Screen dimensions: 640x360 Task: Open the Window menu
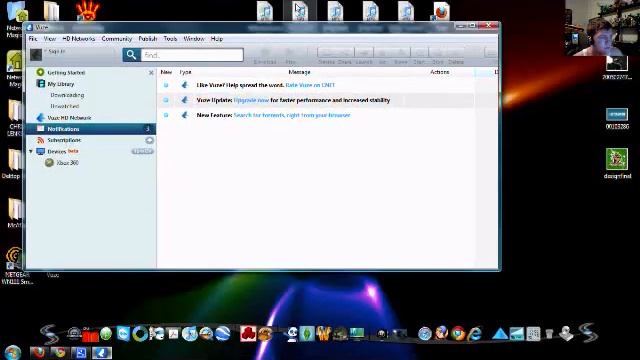click(194, 39)
